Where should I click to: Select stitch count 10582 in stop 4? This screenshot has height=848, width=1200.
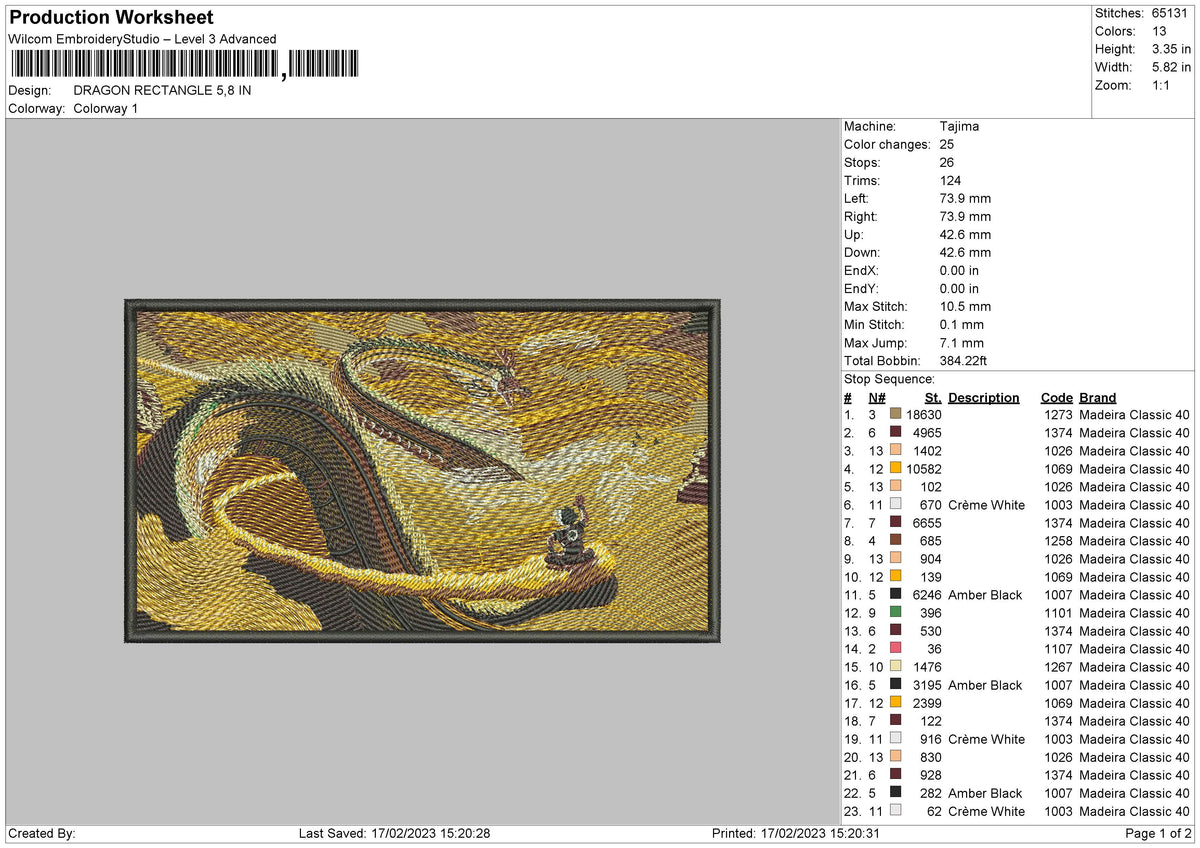point(924,468)
